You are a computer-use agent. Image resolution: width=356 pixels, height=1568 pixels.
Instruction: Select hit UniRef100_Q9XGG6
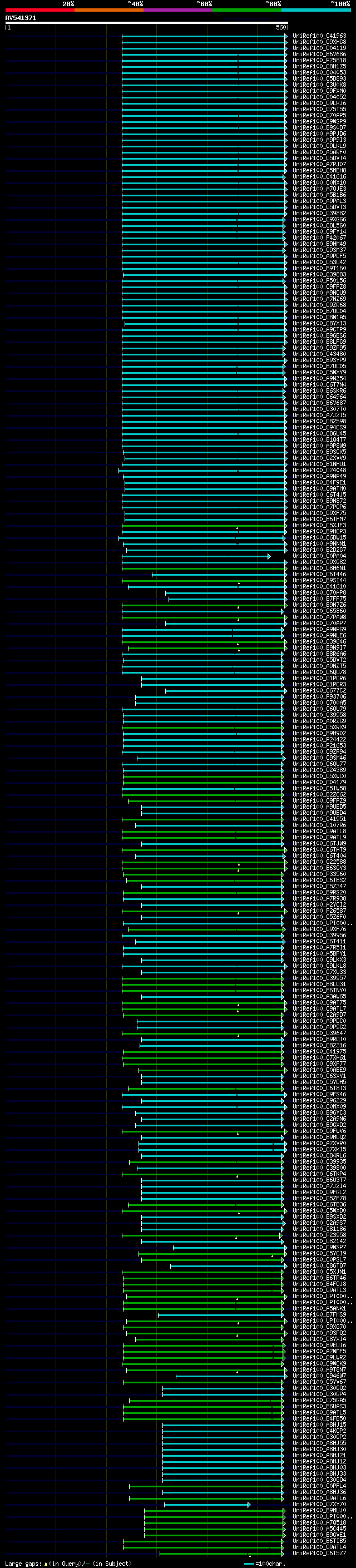tap(319, 220)
